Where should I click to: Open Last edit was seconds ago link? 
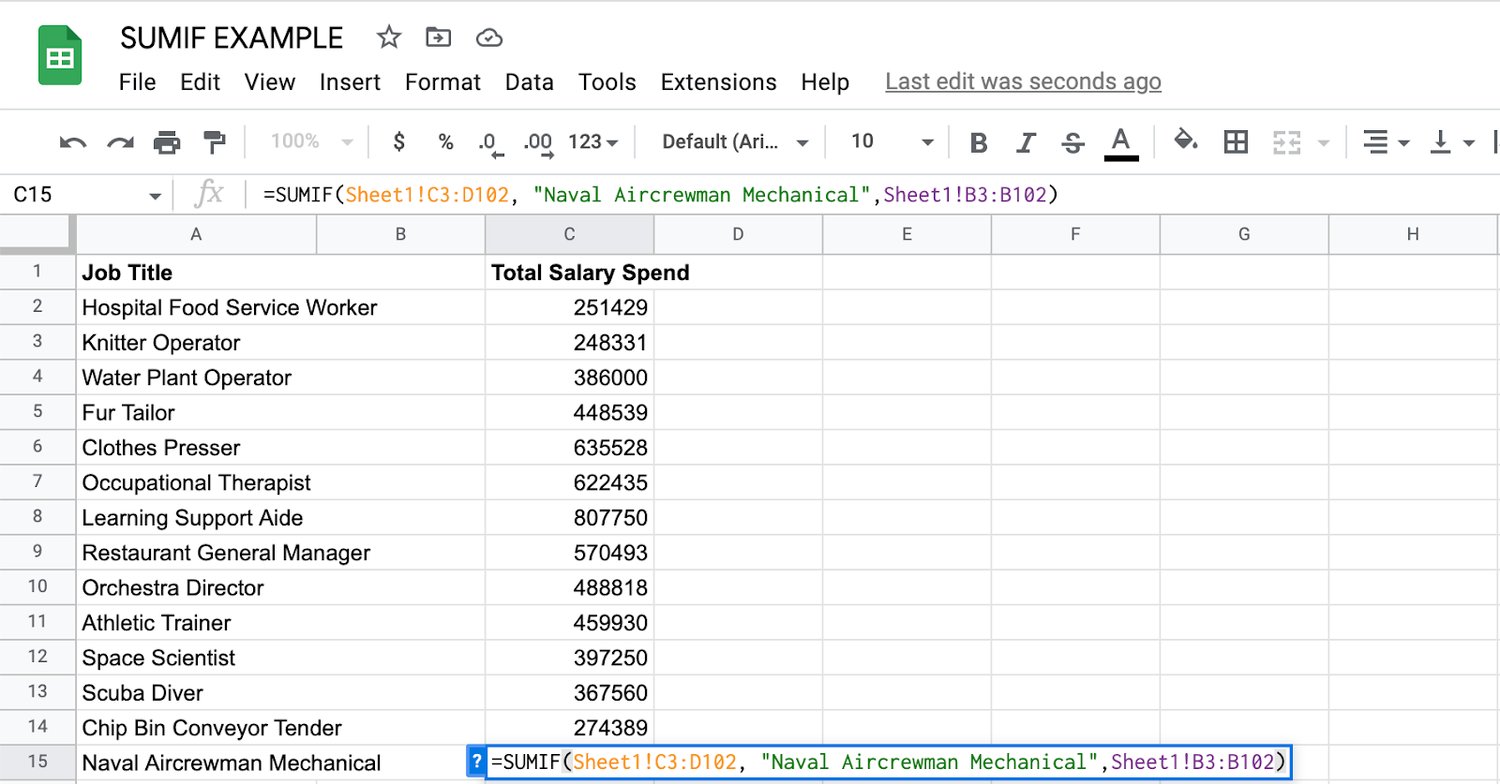(x=1023, y=82)
